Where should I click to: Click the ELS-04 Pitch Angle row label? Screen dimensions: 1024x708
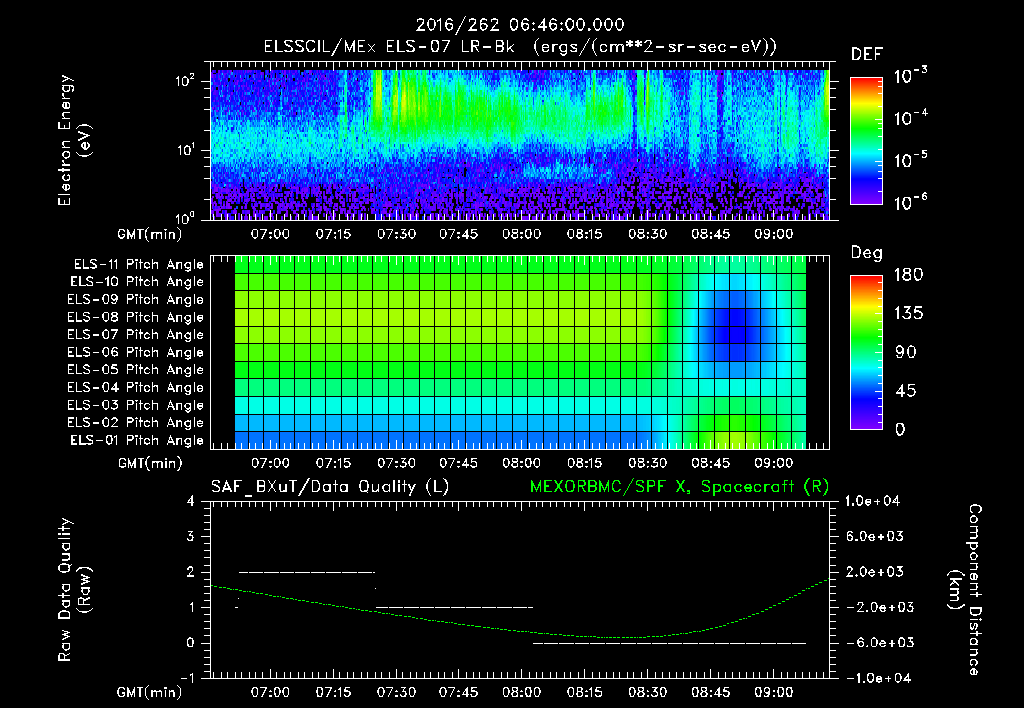click(x=136, y=387)
